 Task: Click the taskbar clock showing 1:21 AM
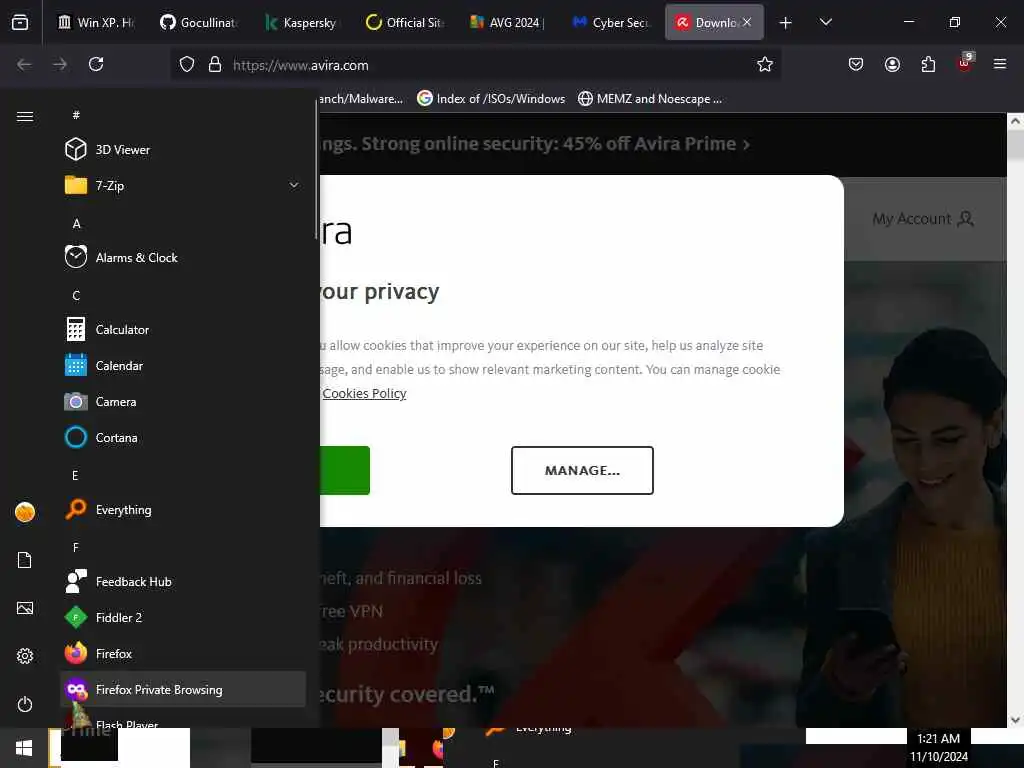[x=938, y=748]
